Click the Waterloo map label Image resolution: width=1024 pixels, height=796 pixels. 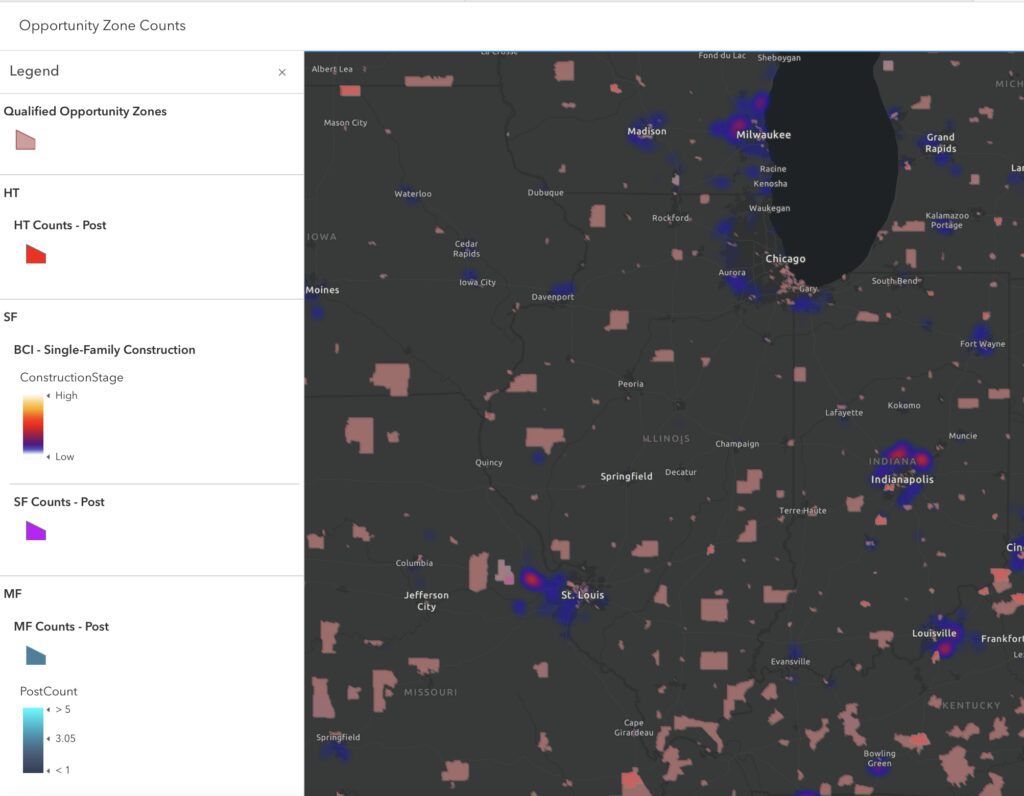[x=413, y=194]
